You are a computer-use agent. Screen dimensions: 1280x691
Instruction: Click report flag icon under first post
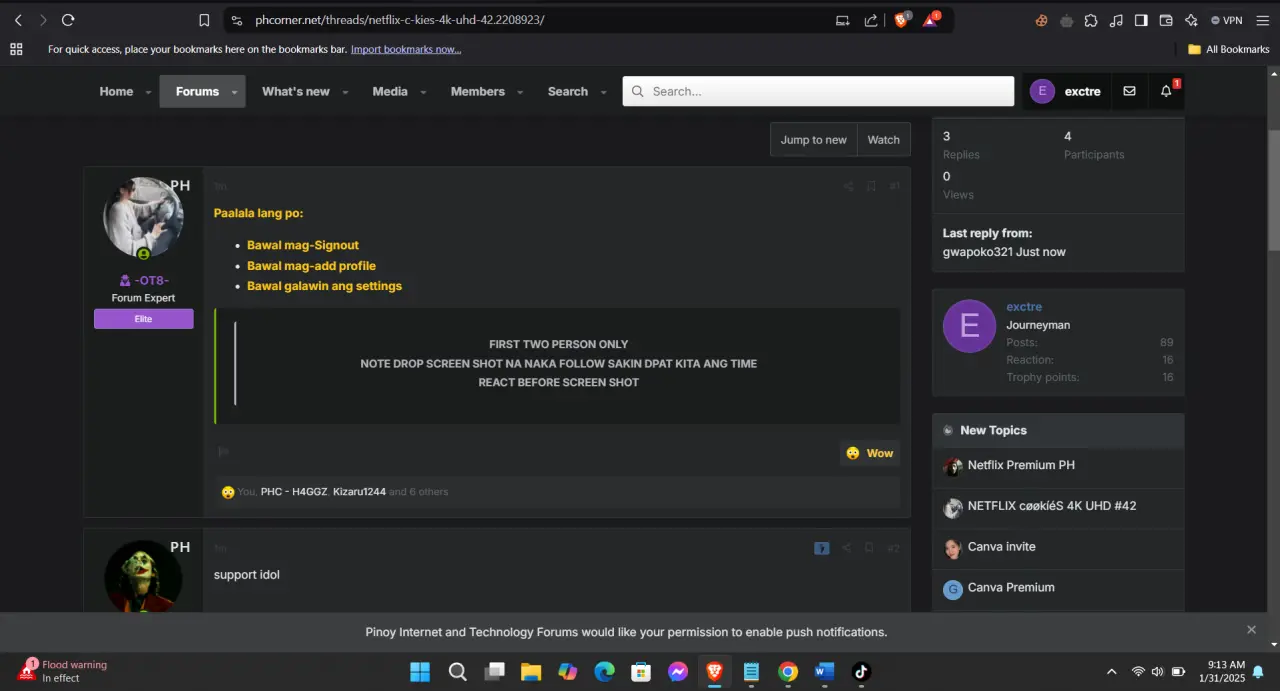pyautogui.click(x=223, y=452)
